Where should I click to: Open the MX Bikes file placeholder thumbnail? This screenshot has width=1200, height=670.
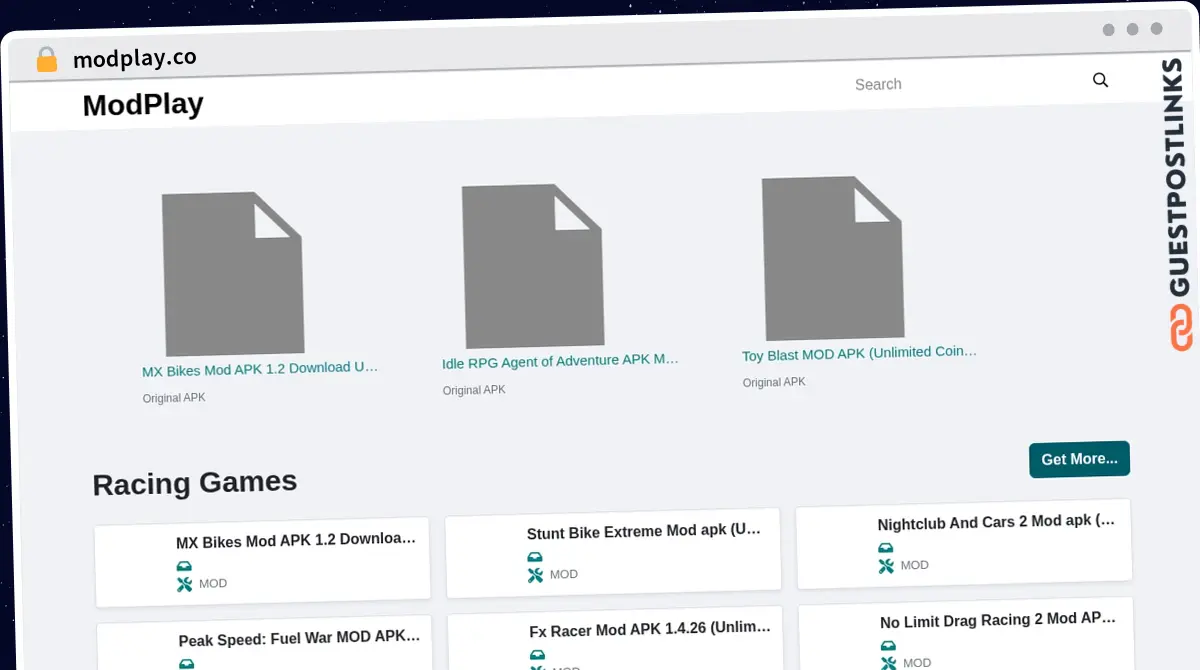233,273
